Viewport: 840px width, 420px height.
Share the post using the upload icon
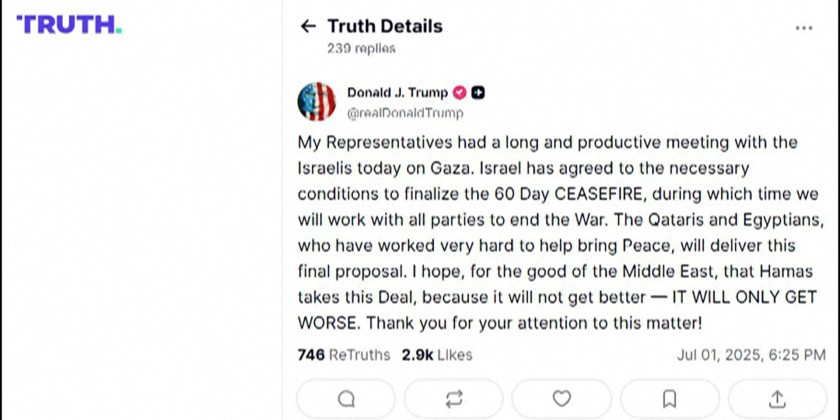click(x=777, y=399)
